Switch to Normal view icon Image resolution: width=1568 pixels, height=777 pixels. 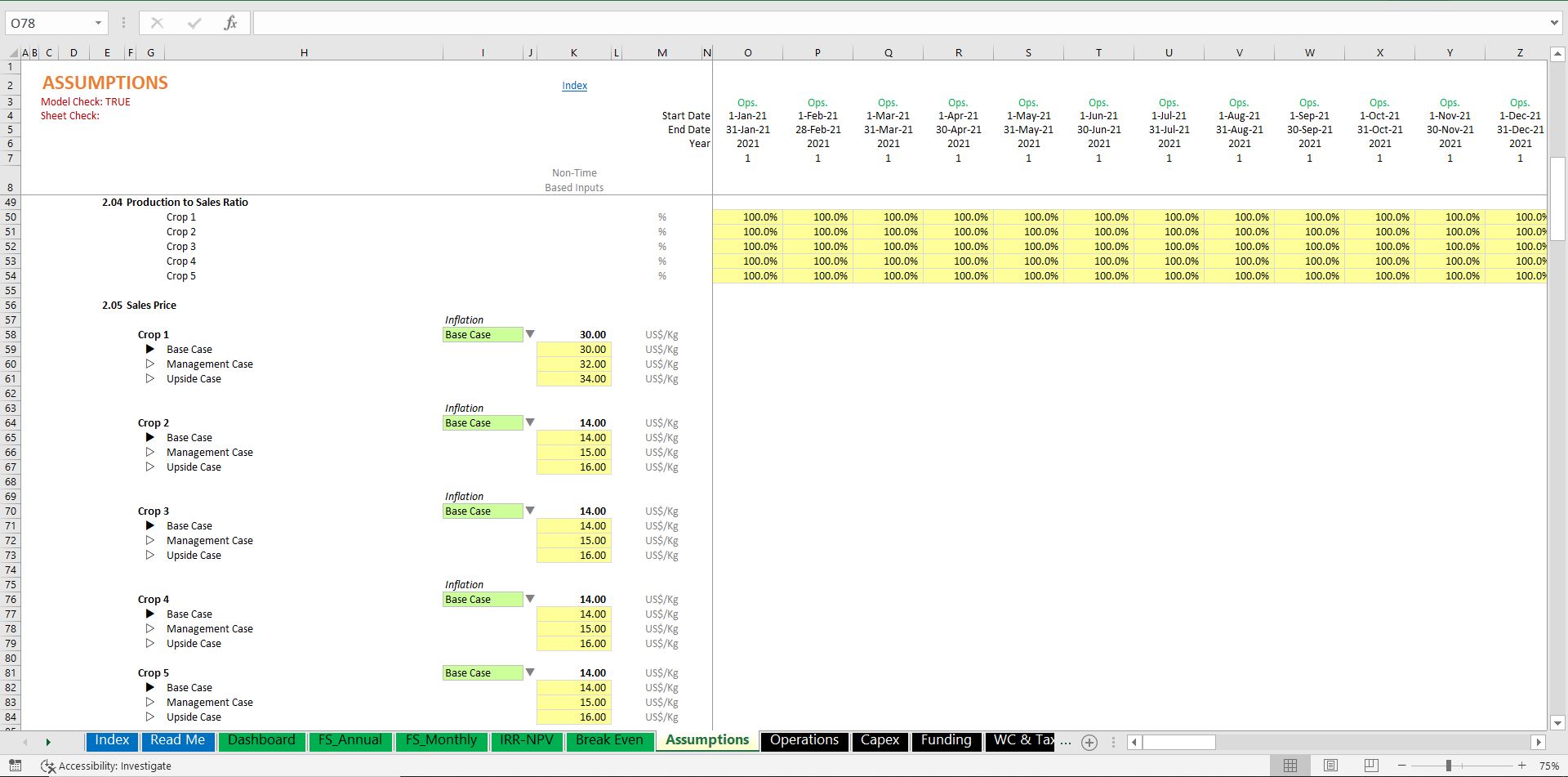tap(1290, 766)
